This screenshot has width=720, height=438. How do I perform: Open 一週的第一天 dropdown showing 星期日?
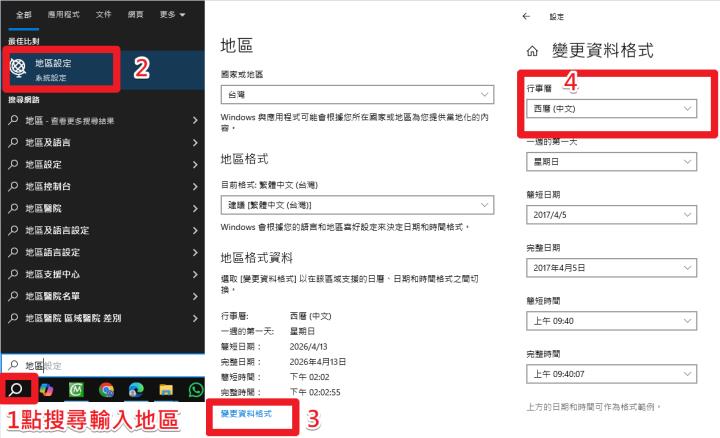click(611, 162)
